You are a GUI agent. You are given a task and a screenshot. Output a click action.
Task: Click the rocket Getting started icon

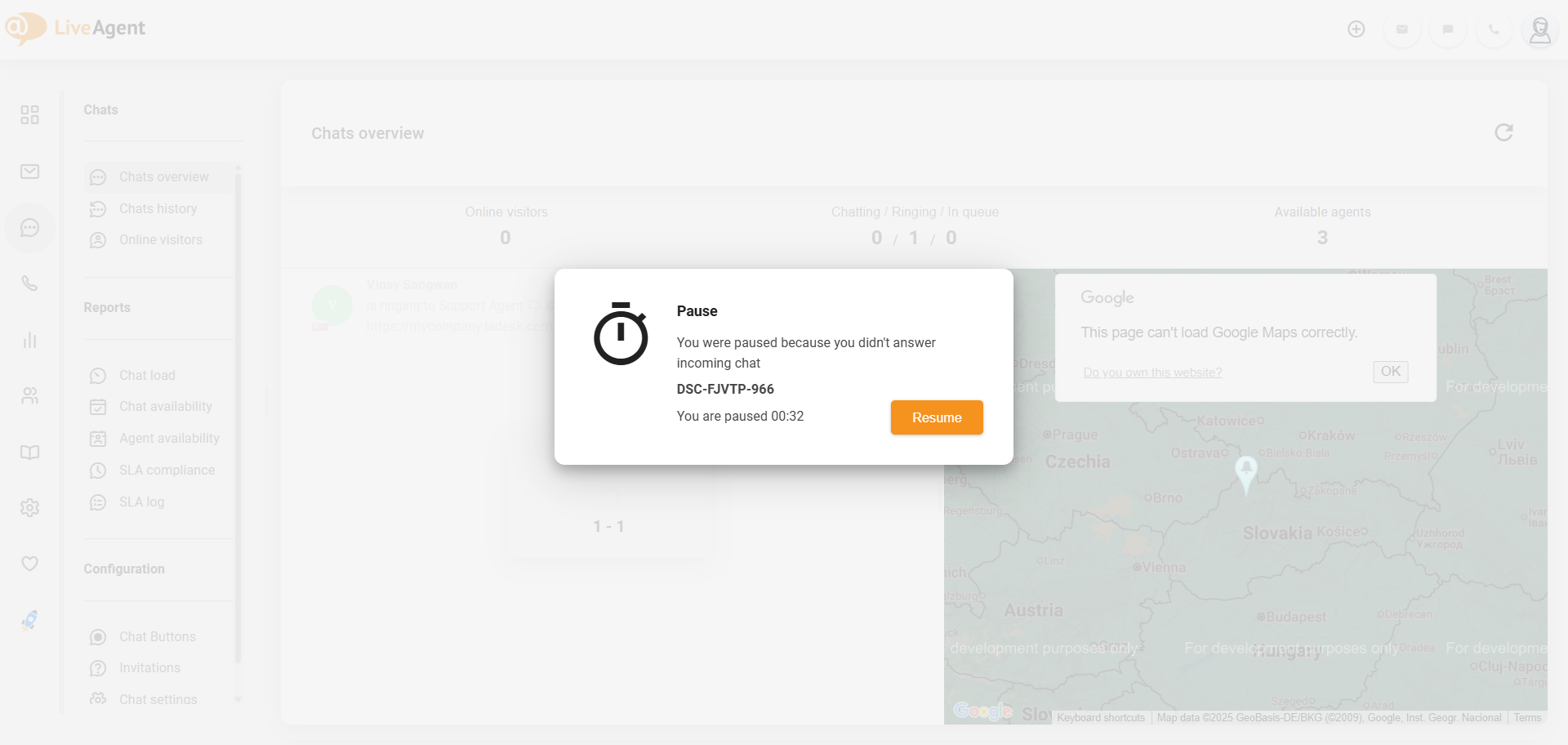[30, 621]
